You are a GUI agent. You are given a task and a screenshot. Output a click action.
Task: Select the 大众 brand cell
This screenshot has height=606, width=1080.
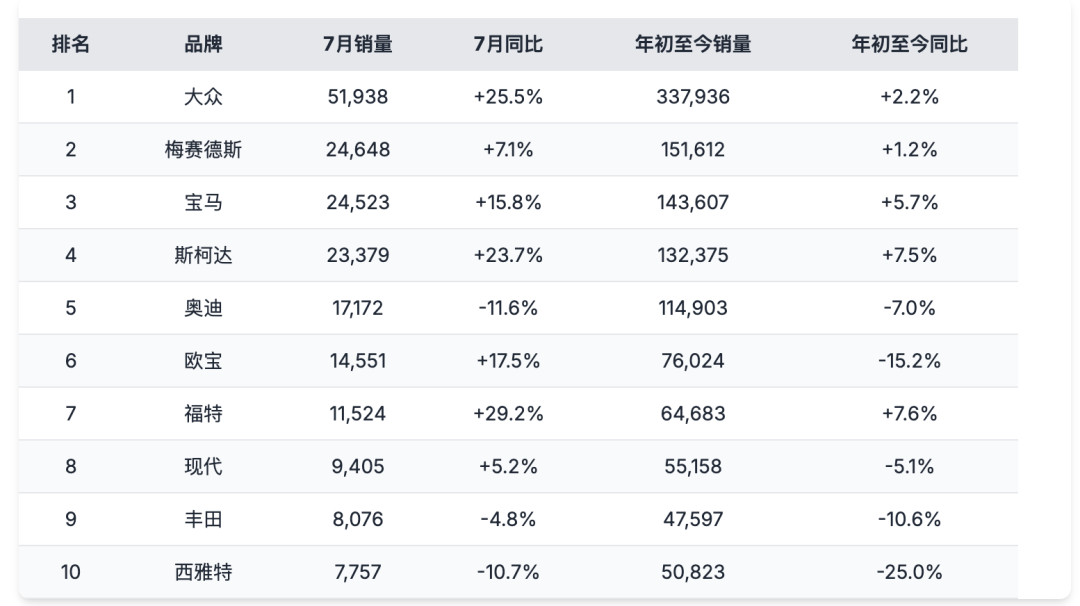(x=203, y=97)
